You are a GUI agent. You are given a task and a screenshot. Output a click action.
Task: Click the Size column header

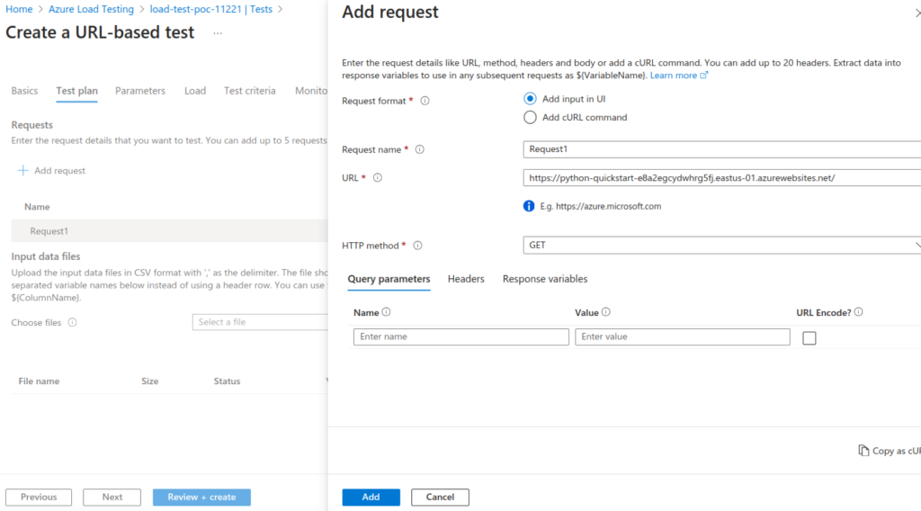tap(150, 381)
